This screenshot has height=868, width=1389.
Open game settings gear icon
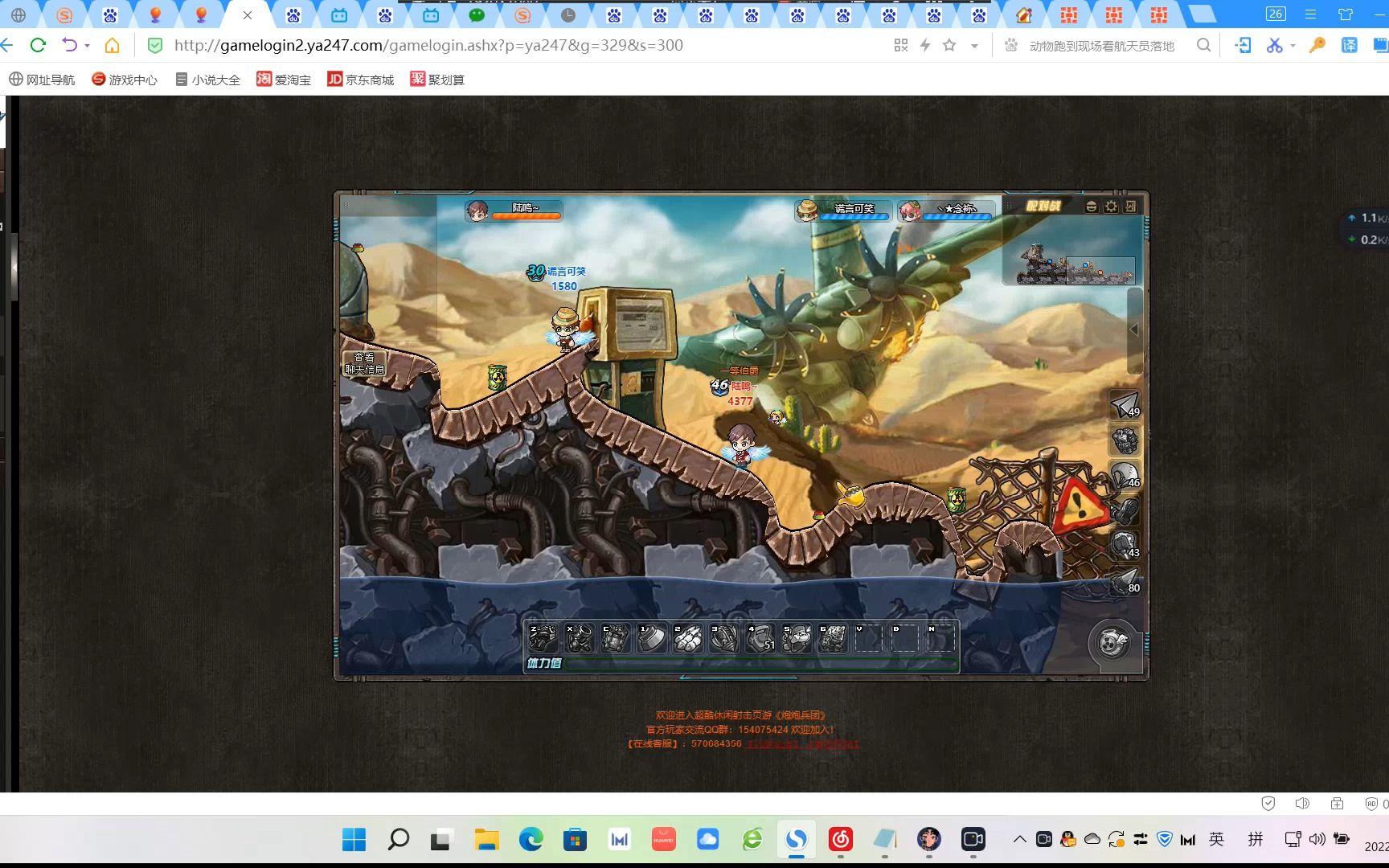pyautogui.click(x=1111, y=207)
